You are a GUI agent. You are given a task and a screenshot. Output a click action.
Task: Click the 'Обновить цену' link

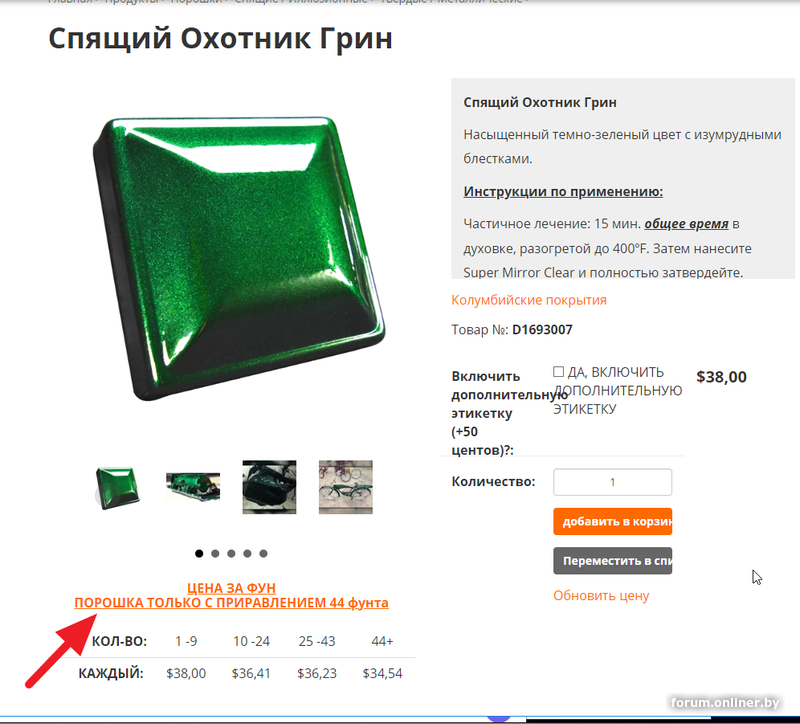[x=601, y=595]
